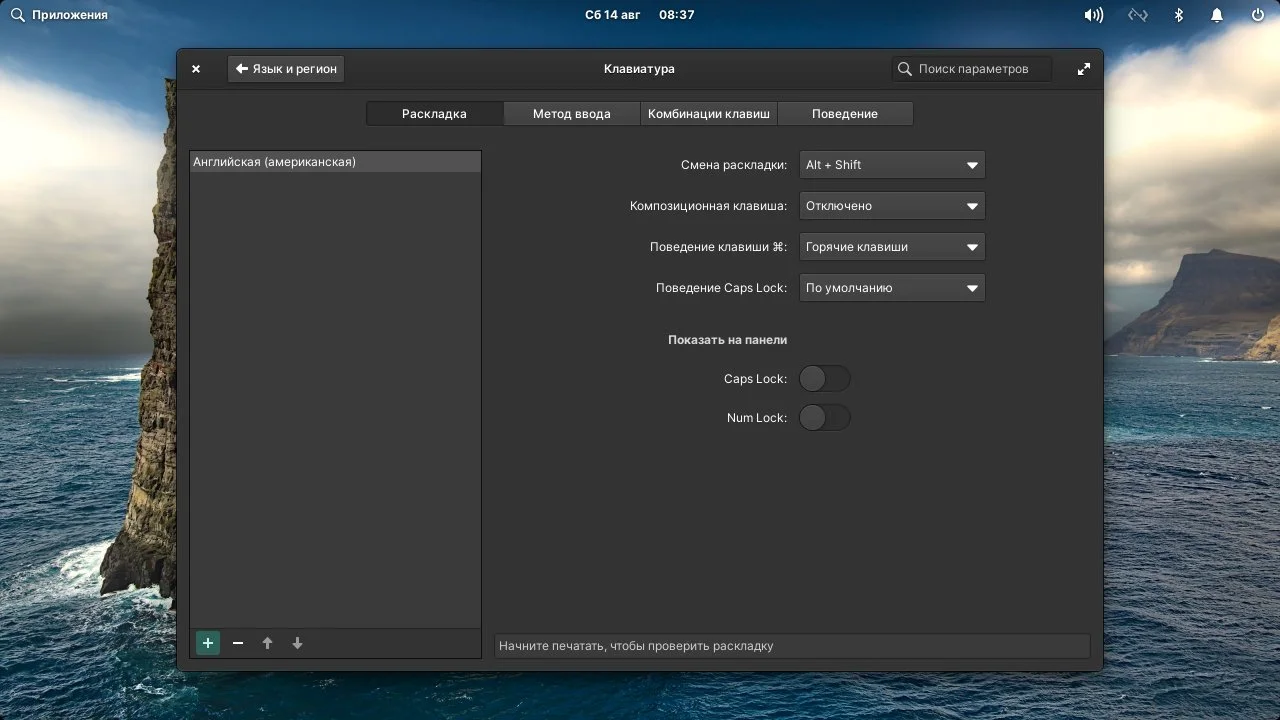The width and height of the screenshot is (1280, 720).
Task: Switch to the Поведение tab
Action: (845, 113)
